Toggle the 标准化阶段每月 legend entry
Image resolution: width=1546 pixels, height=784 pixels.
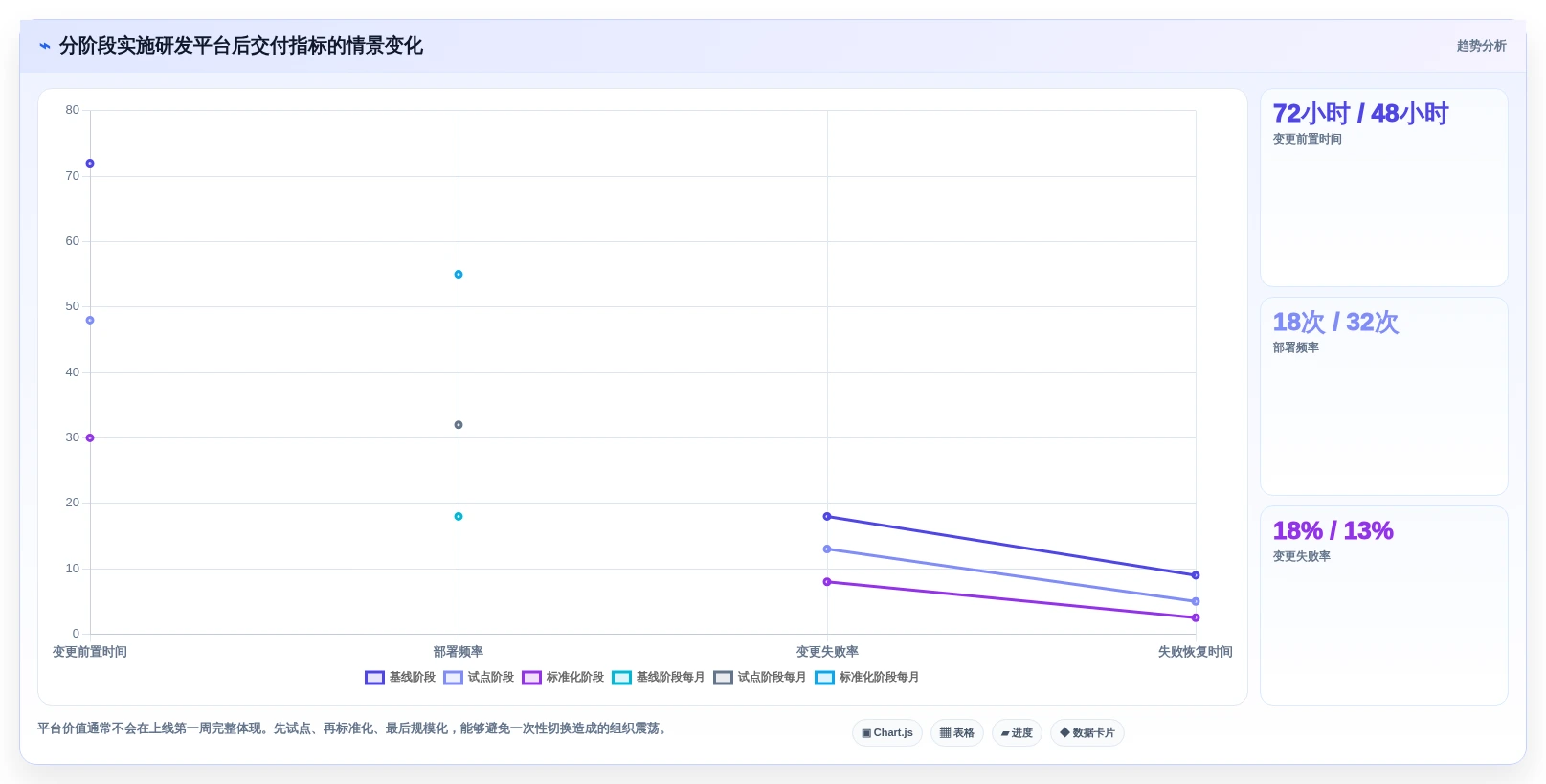(x=867, y=678)
